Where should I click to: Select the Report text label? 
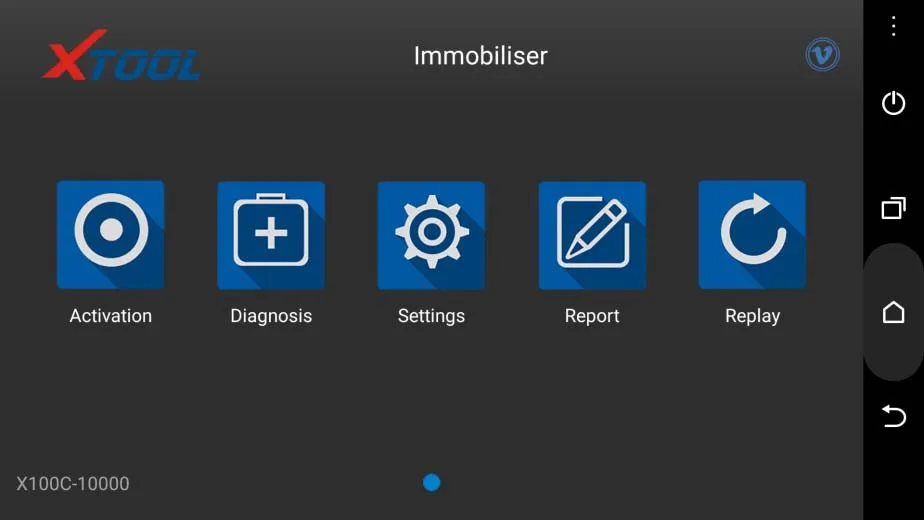pyautogui.click(x=592, y=317)
